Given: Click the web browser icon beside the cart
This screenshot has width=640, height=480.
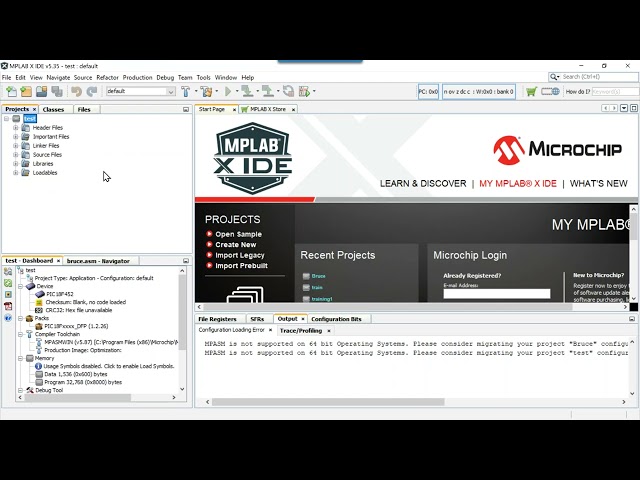Looking at the screenshot, I should click(550, 91).
